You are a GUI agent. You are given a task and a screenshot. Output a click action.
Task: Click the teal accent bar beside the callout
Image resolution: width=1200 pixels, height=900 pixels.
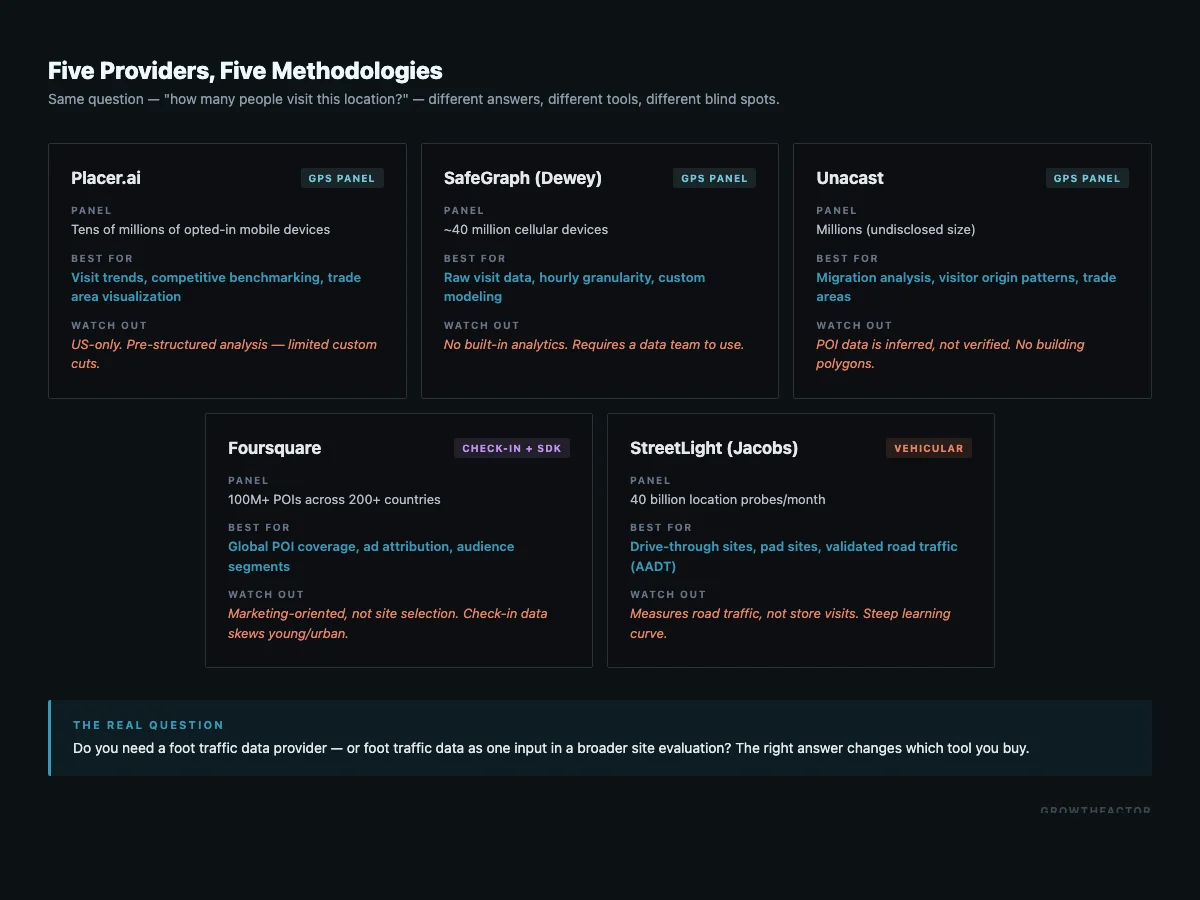point(49,737)
